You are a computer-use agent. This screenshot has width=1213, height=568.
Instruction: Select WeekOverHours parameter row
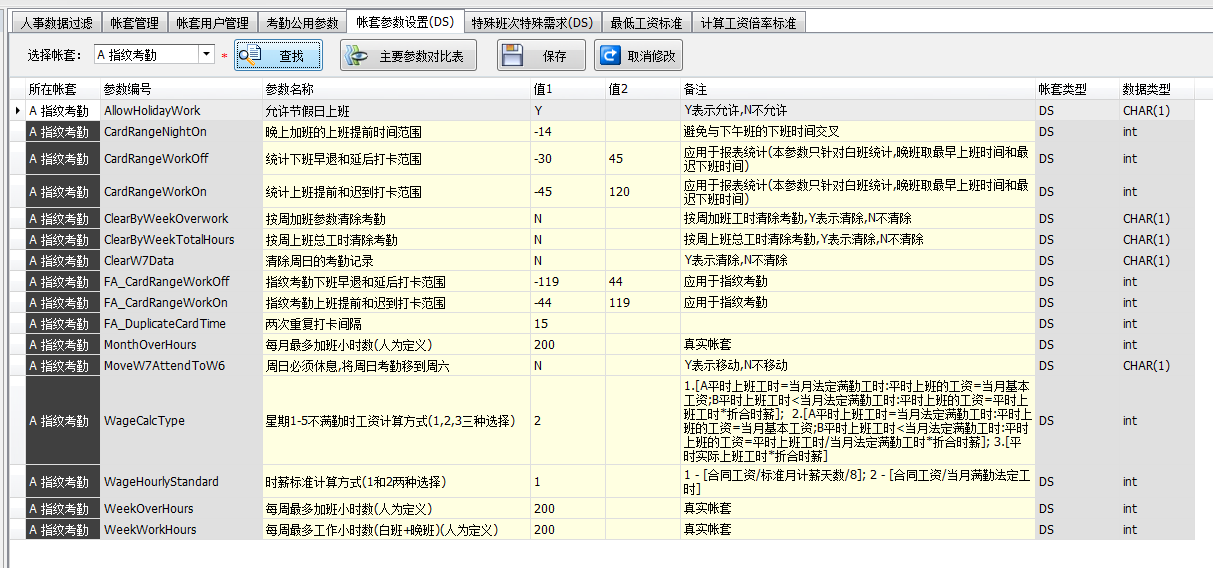pos(181,508)
